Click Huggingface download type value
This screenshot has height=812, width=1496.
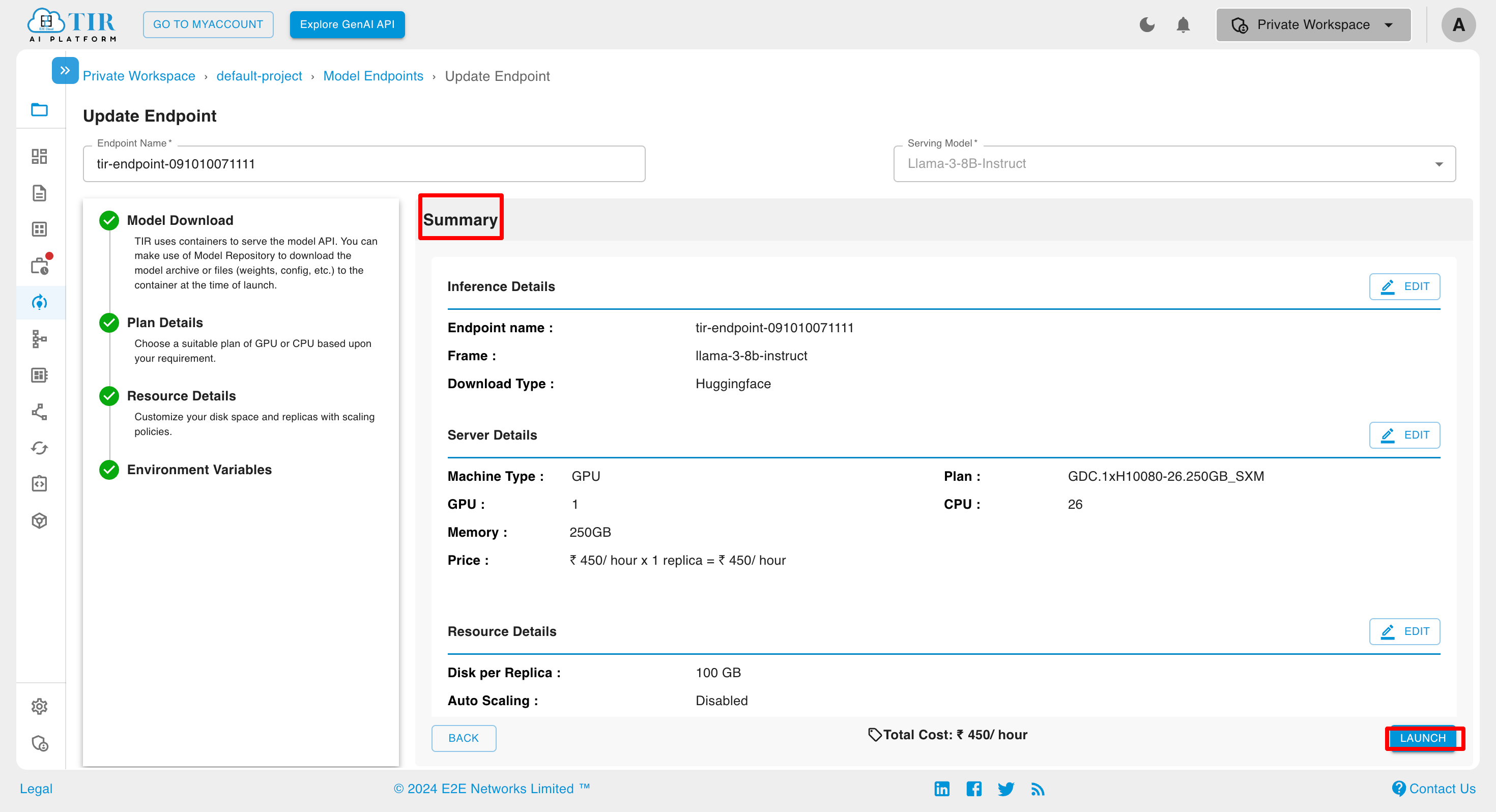(733, 384)
